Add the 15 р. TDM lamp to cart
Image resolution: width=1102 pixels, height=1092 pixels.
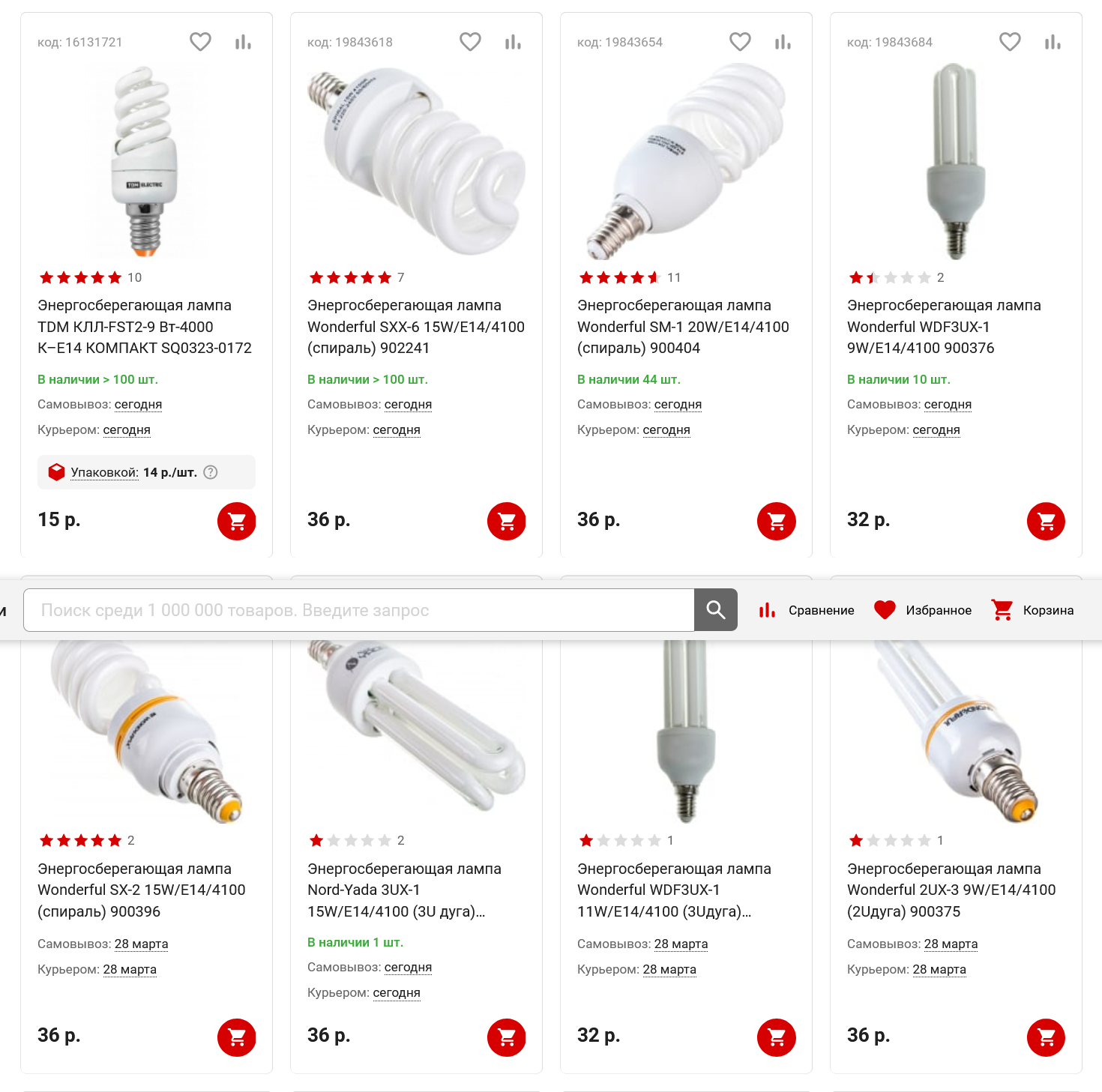[x=237, y=521]
